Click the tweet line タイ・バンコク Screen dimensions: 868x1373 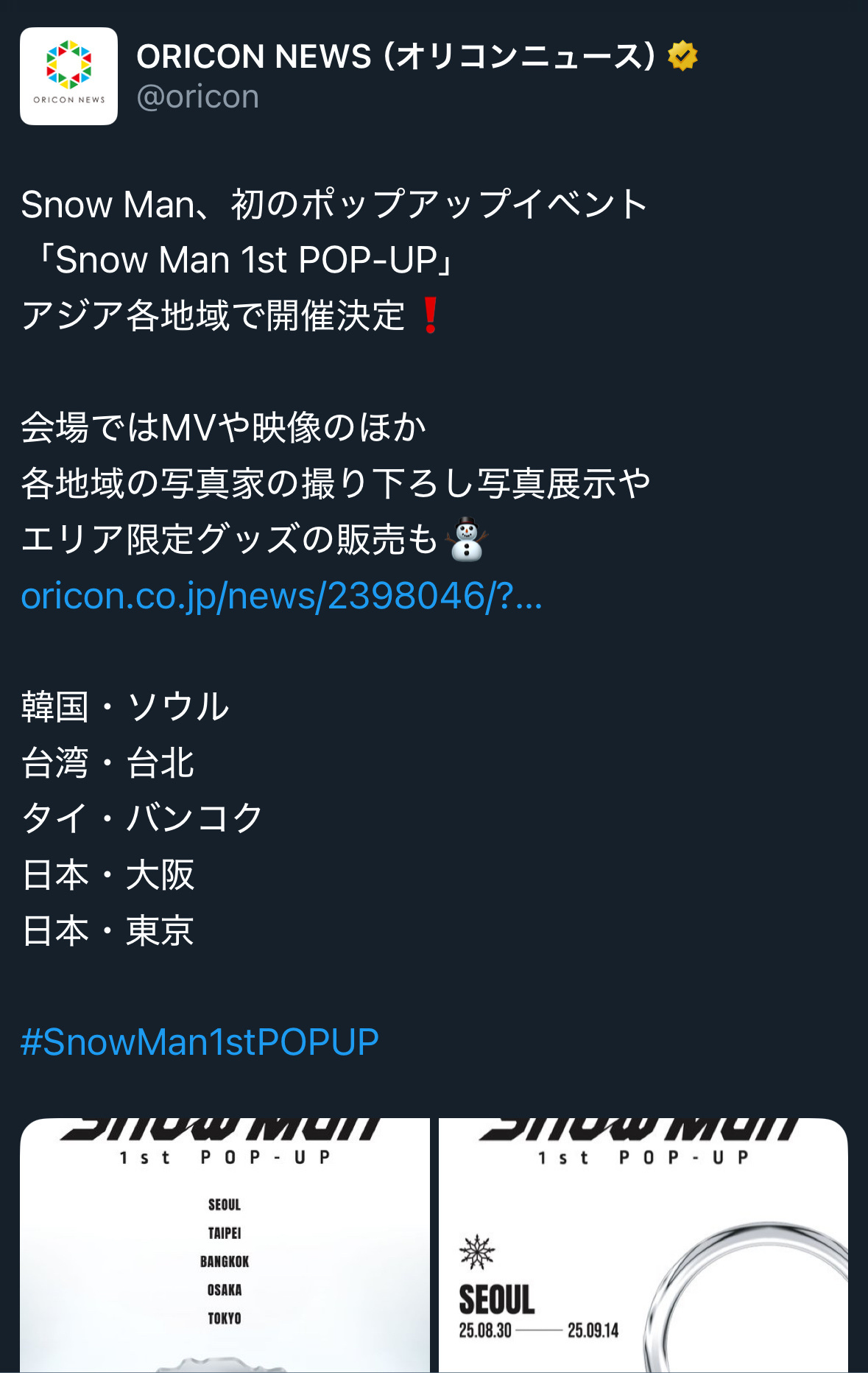[143, 818]
